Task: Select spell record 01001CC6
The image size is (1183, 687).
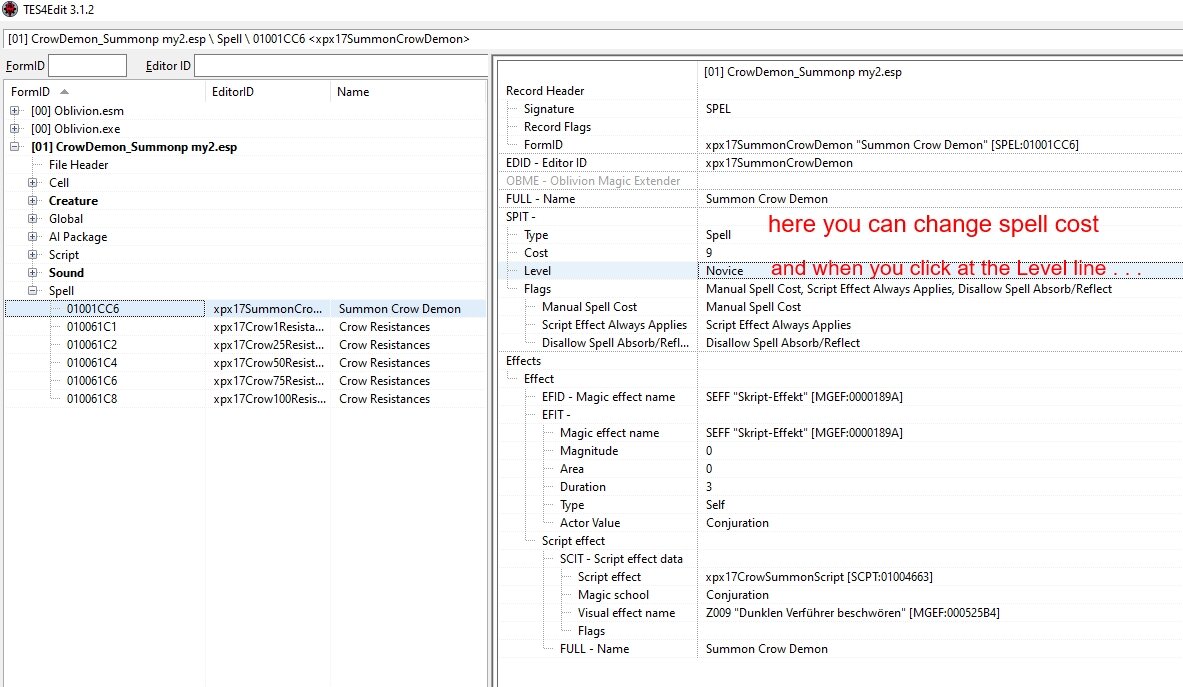Action: point(93,308)
